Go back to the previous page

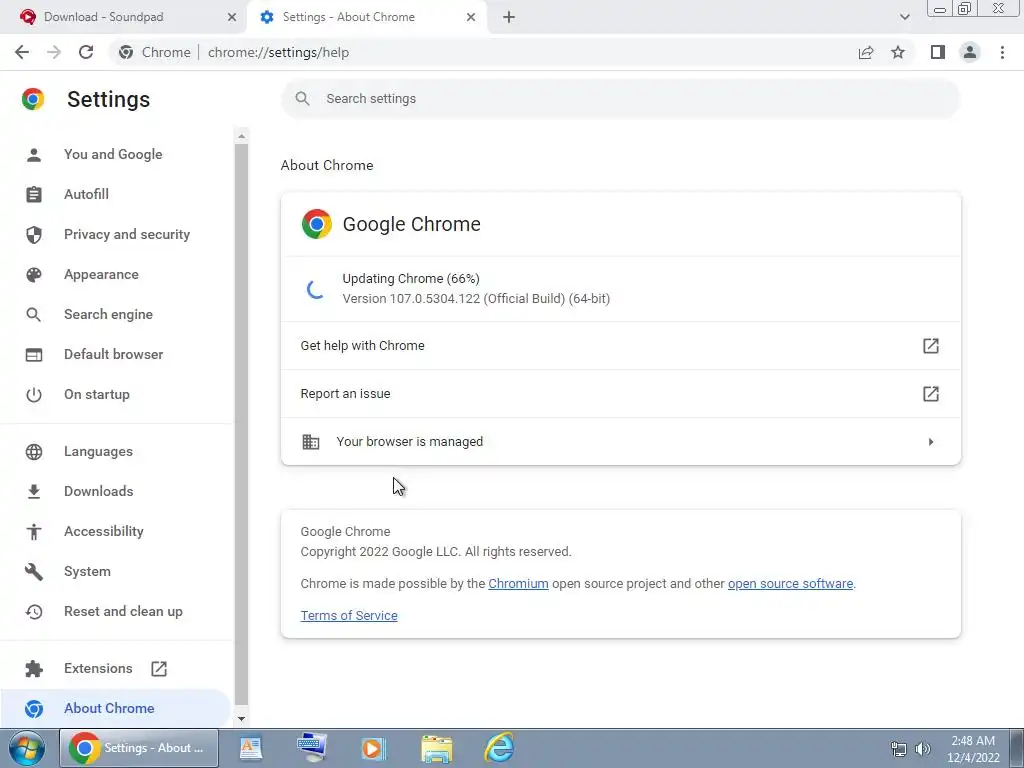point(22,52)
